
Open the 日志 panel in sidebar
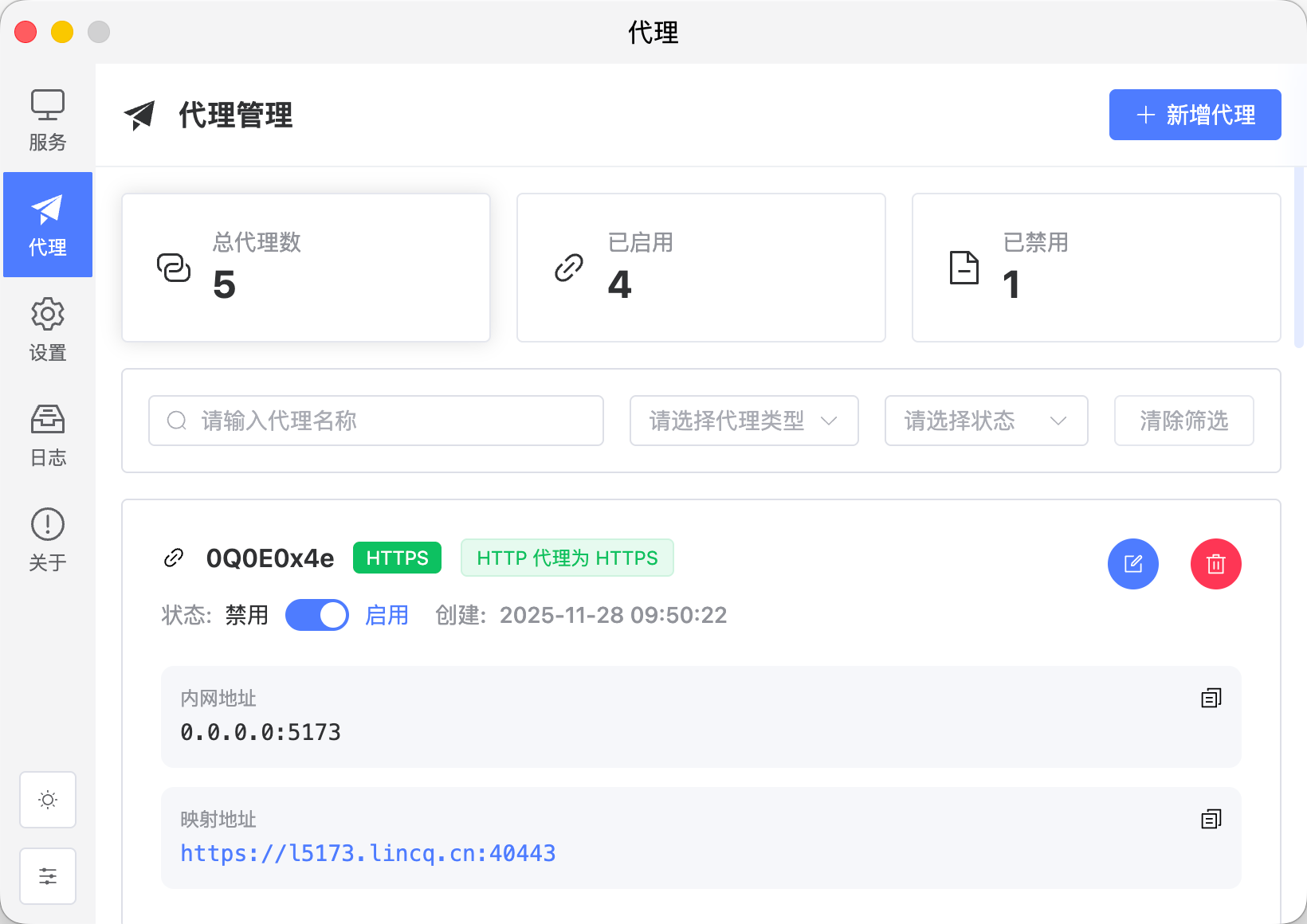(47, 434)
